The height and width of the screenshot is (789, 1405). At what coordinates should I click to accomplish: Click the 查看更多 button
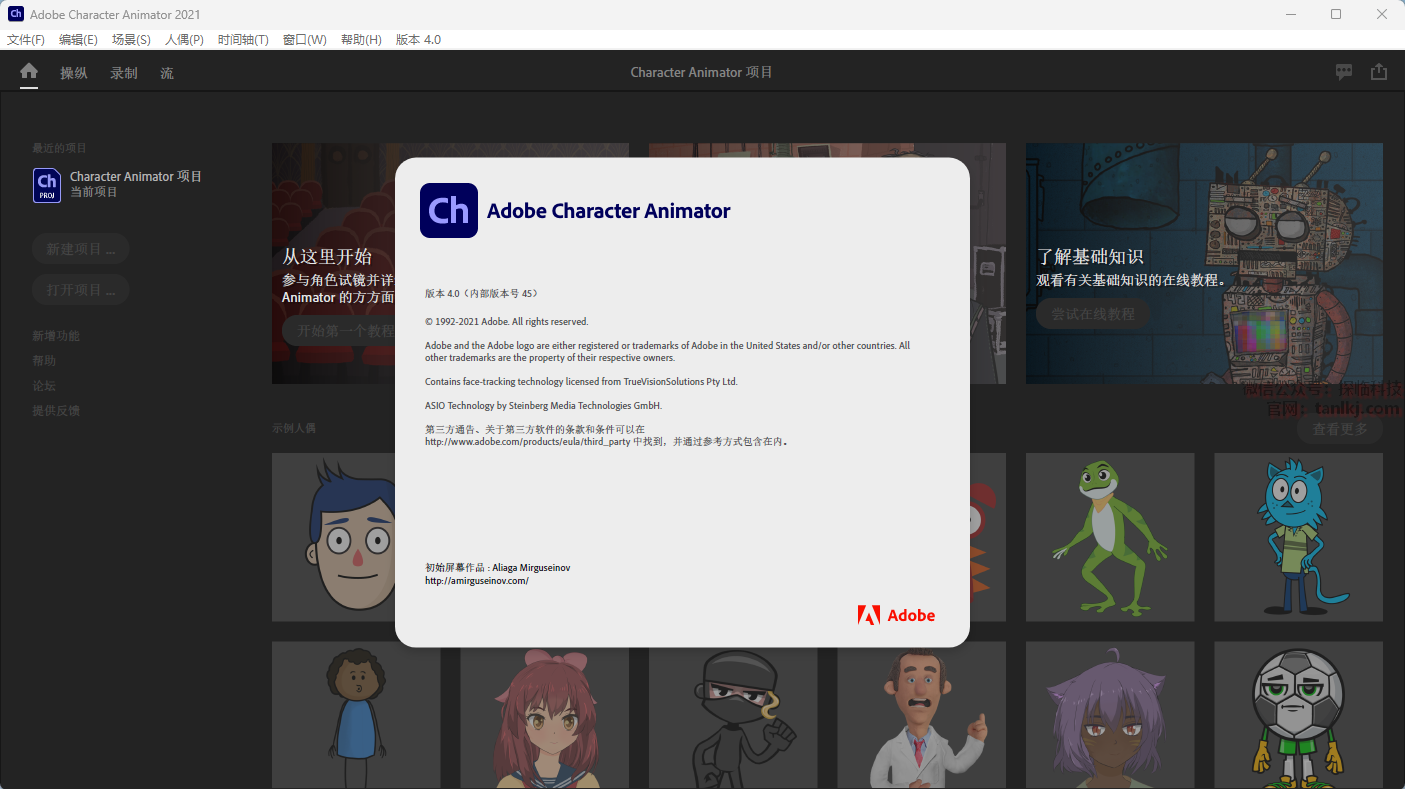[x=1340, y=429]
